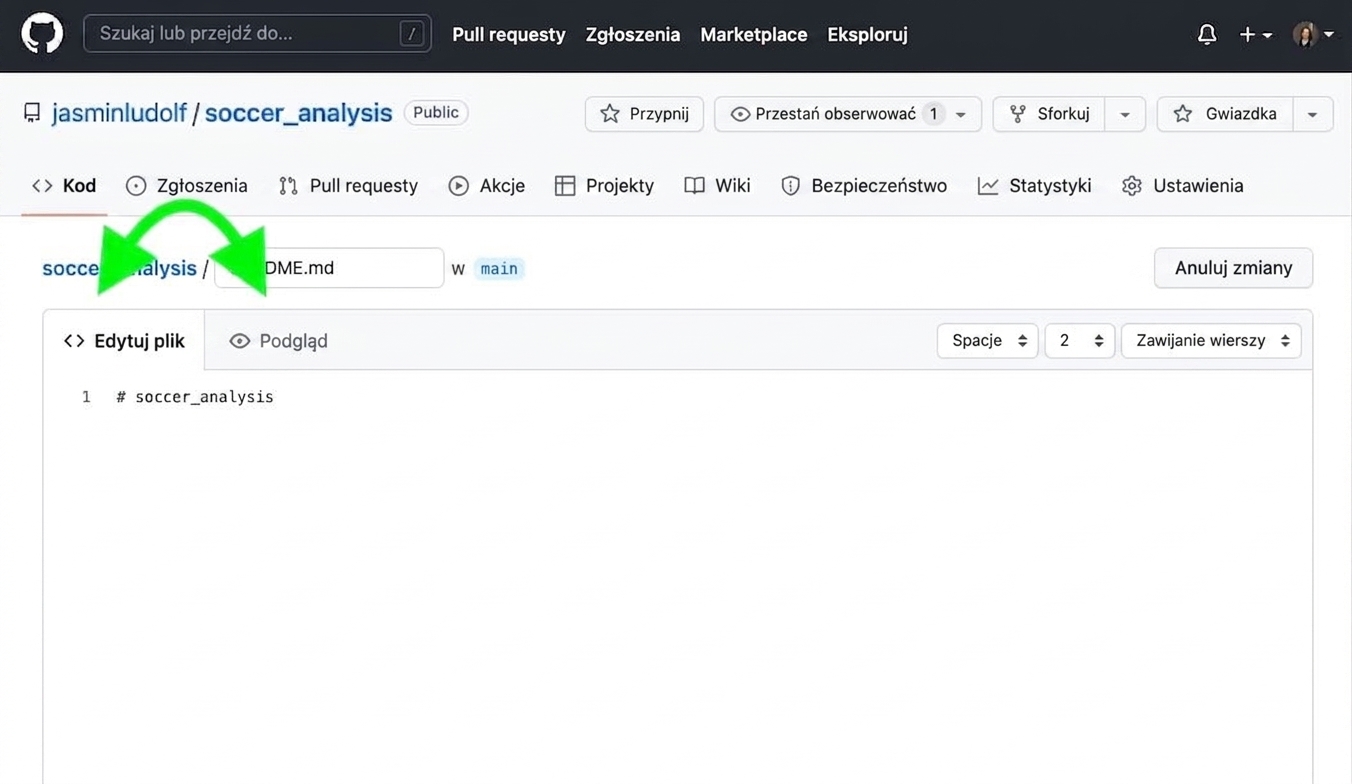The image size is (1352, 784).
Task: Focus the 'Szukaj lub przejdź do' search field
Action: [257, 34]
